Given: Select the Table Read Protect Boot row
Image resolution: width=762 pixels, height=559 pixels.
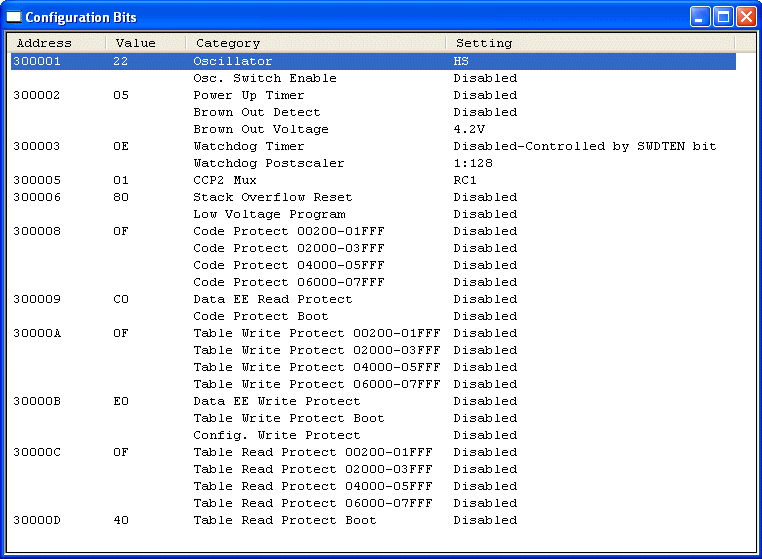Looking at the screenshot, I should (373, 521).
